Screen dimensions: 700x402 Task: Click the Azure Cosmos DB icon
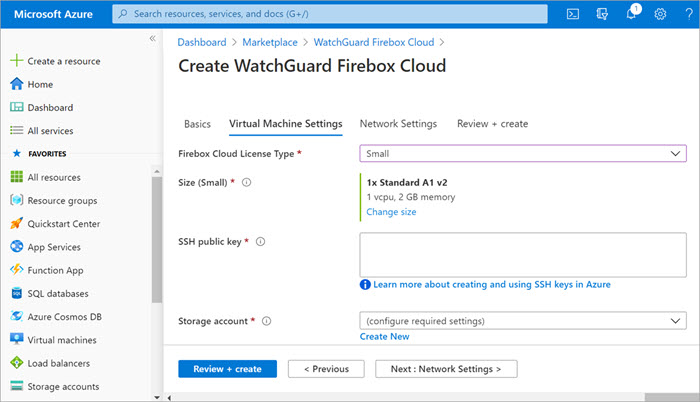click(17, 316)
